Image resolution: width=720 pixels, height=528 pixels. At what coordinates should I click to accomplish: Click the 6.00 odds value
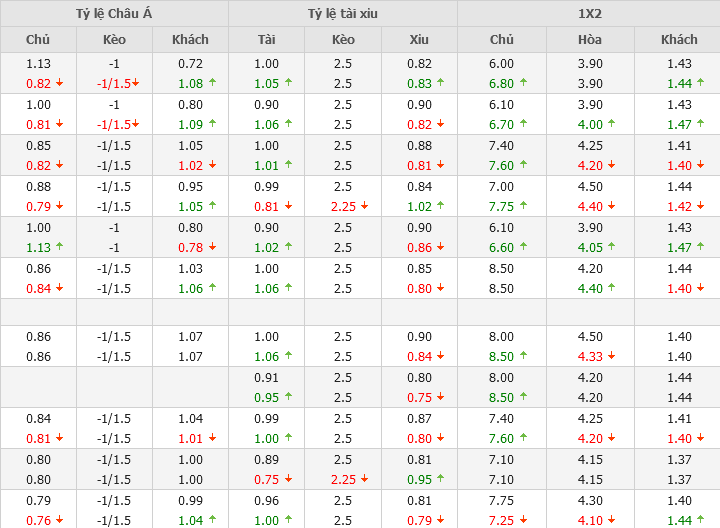pos(502,63)
